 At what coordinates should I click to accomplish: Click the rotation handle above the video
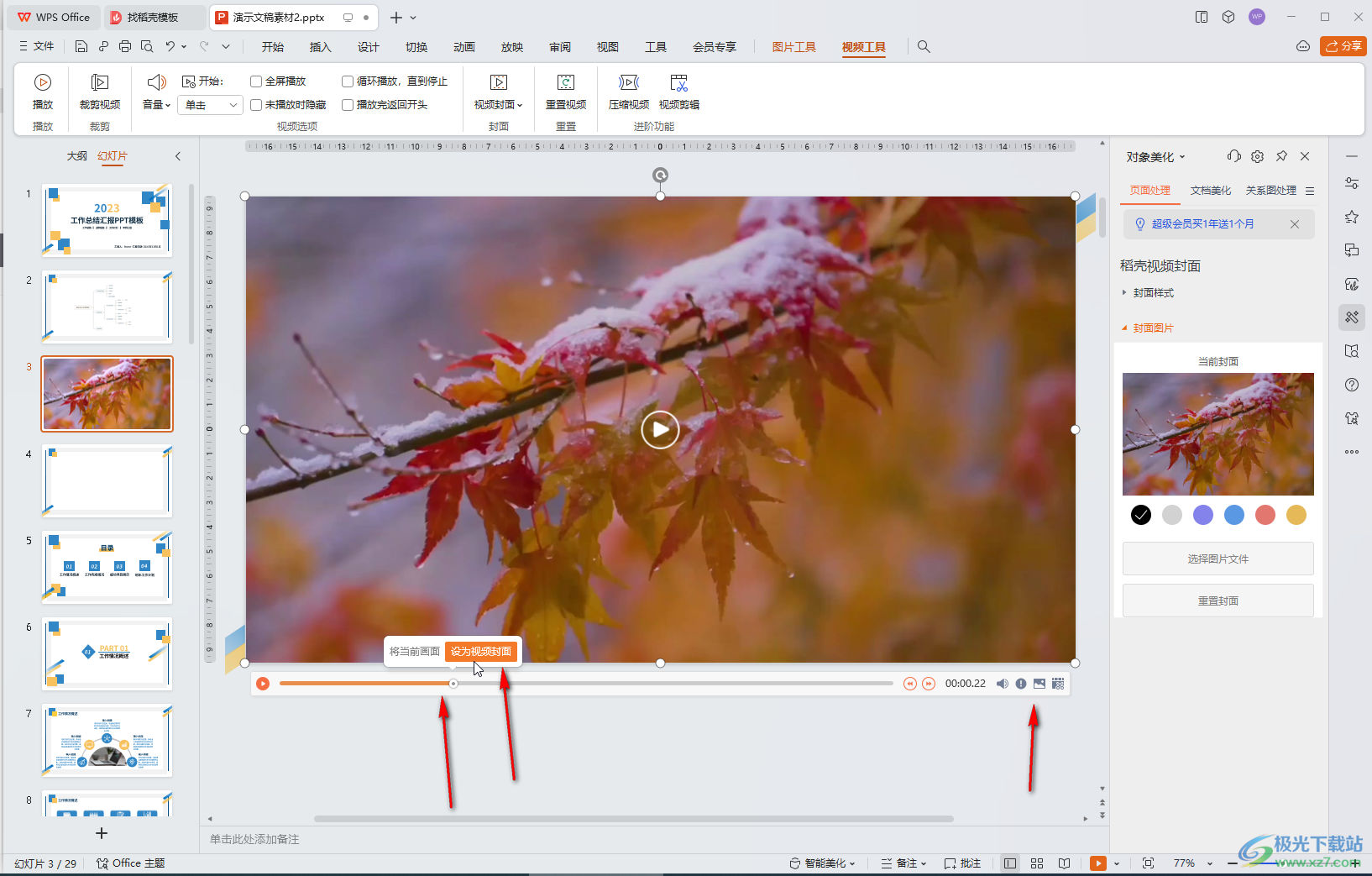(x=661, y=176)
